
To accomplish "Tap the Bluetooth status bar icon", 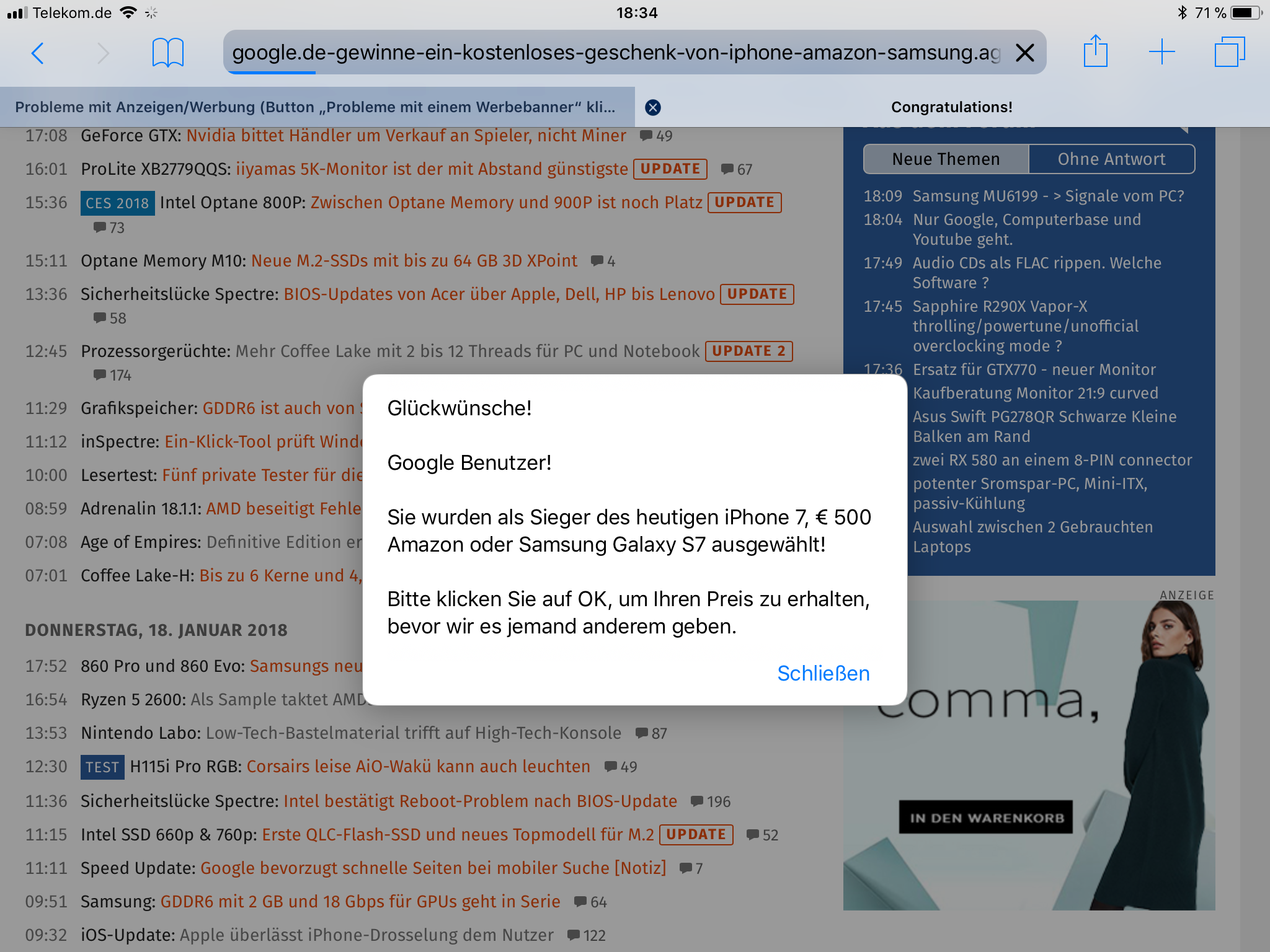I will coord(1181,12).
